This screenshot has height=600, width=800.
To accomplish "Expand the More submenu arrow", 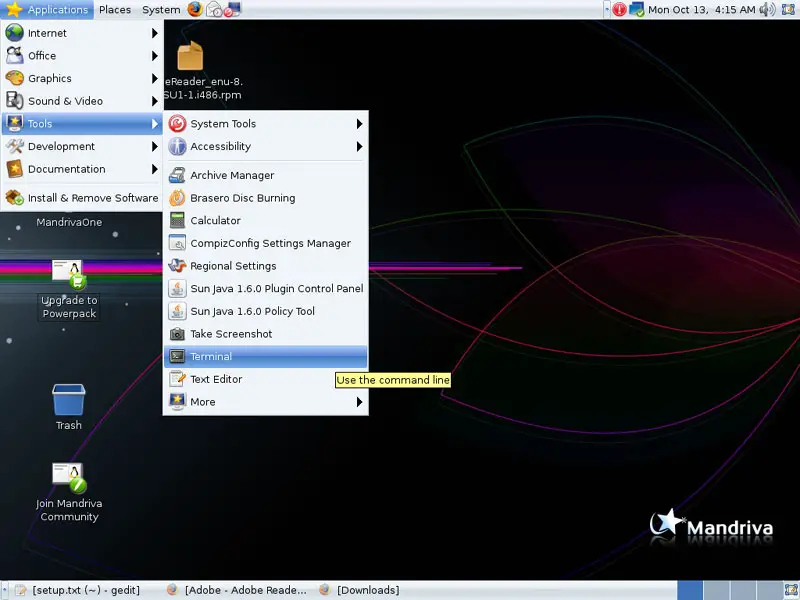I will click(359, 402).
